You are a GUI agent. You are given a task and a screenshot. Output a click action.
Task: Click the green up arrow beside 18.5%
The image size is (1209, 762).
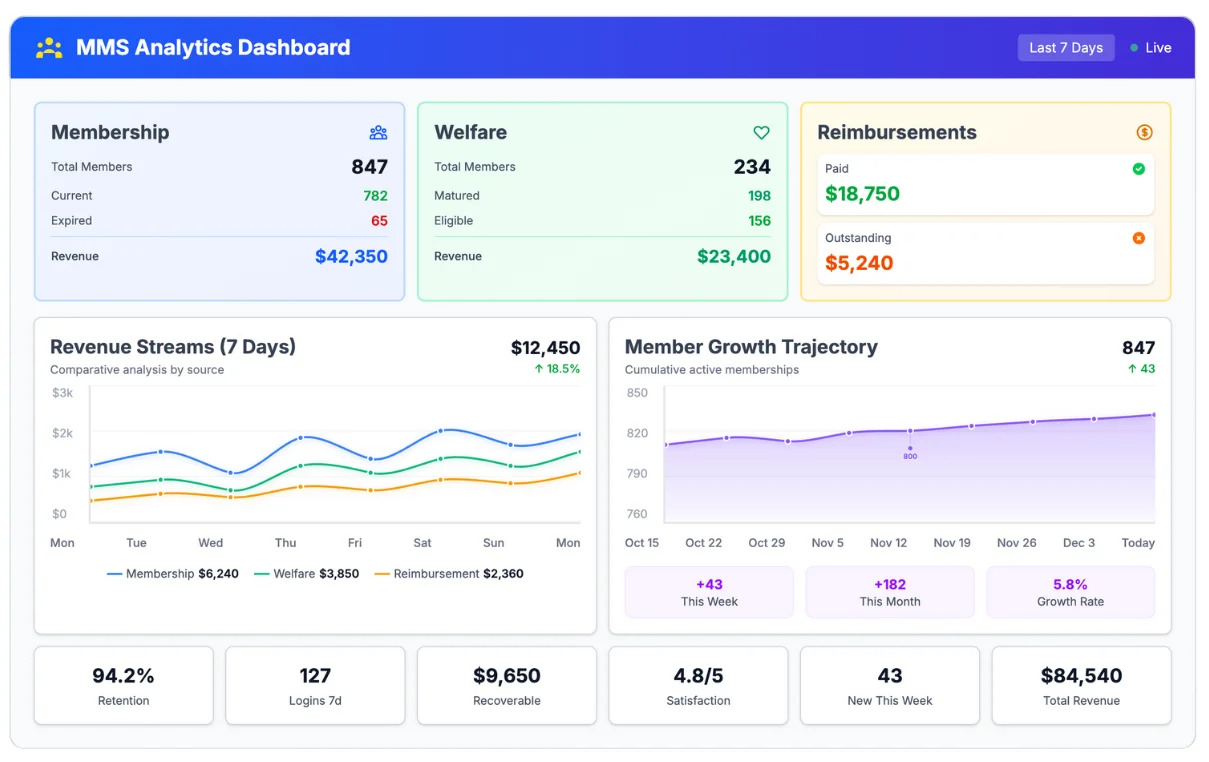539,369
